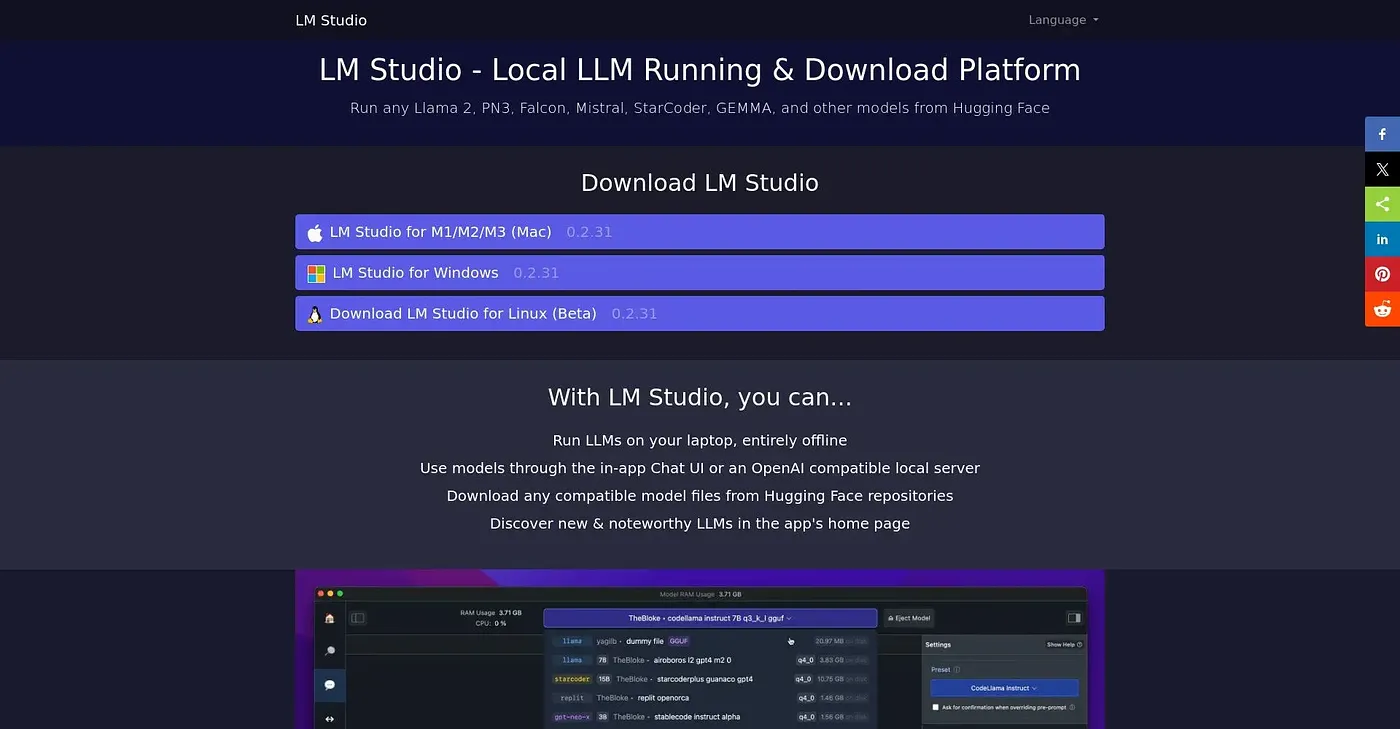The width and height of the screenshot is (1400, 729).
Task: Toggle the right settings panel icon
Action: (x=1074, y=618)
